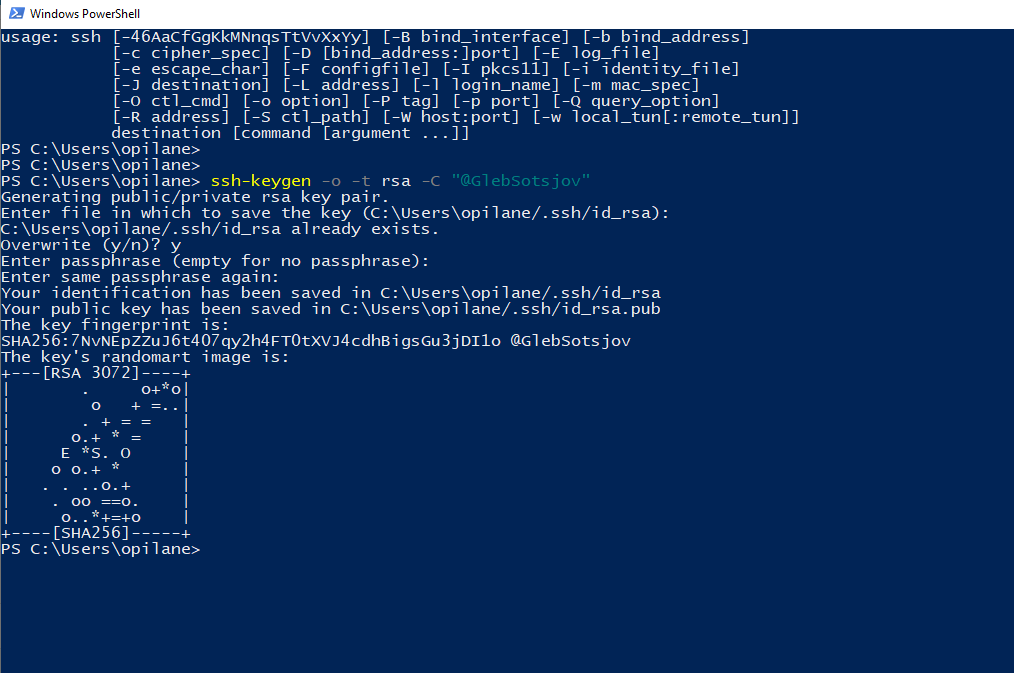Click the "E *S. O" randomart row

tap(96, 453)
